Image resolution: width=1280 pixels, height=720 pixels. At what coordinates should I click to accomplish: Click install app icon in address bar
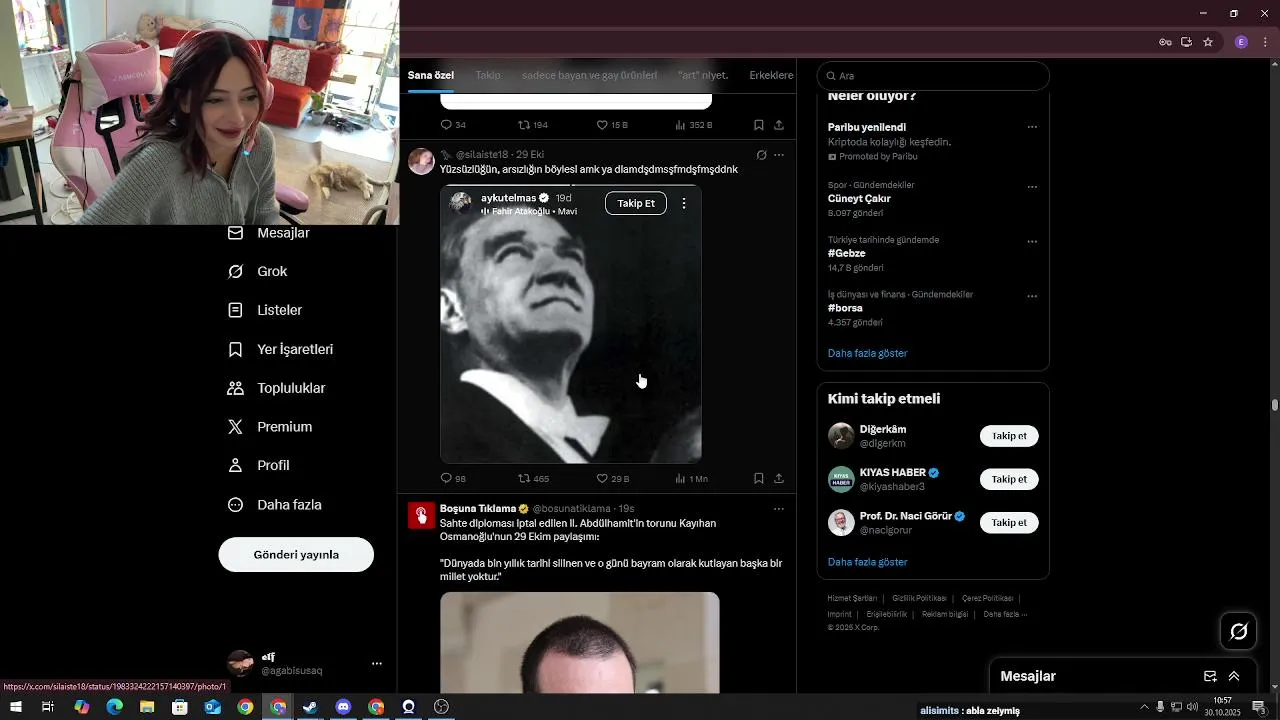click(x=1186, y=42)
